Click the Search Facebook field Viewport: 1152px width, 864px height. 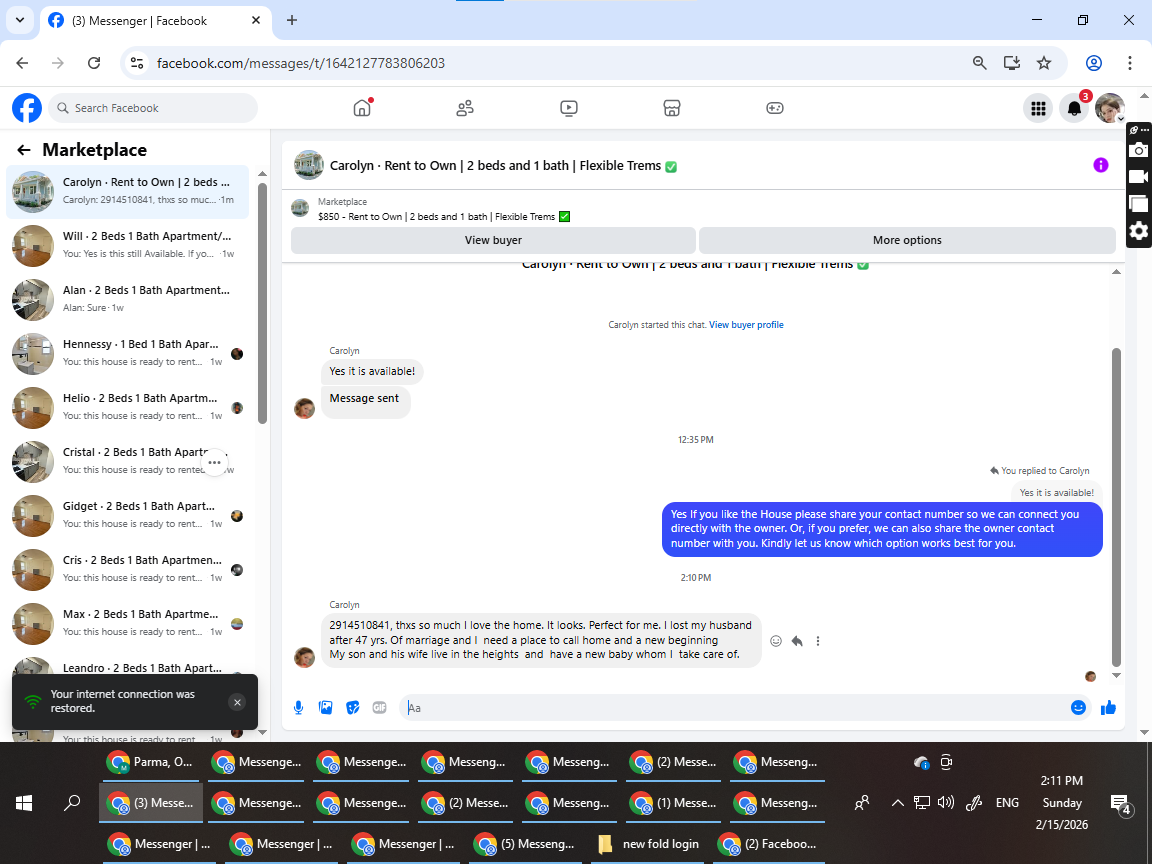[154, 108]
